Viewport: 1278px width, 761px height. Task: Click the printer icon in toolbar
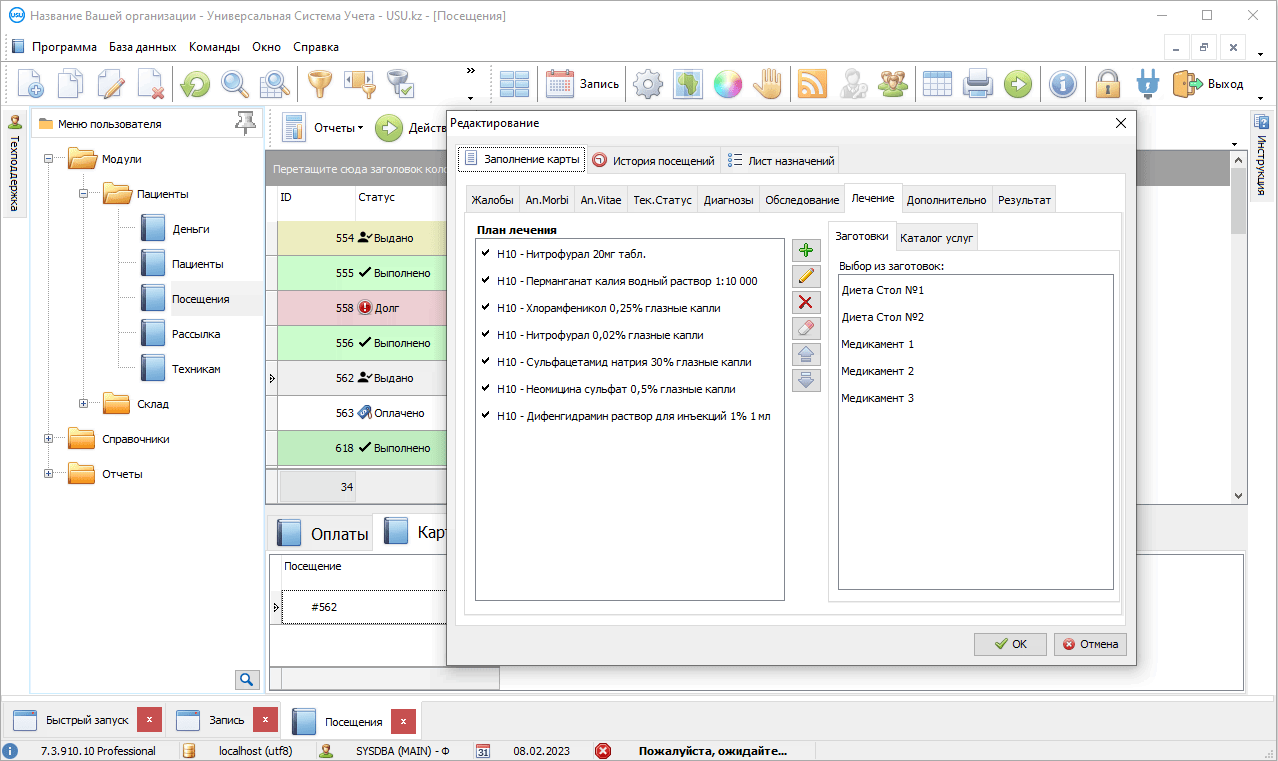click(977, 84)
